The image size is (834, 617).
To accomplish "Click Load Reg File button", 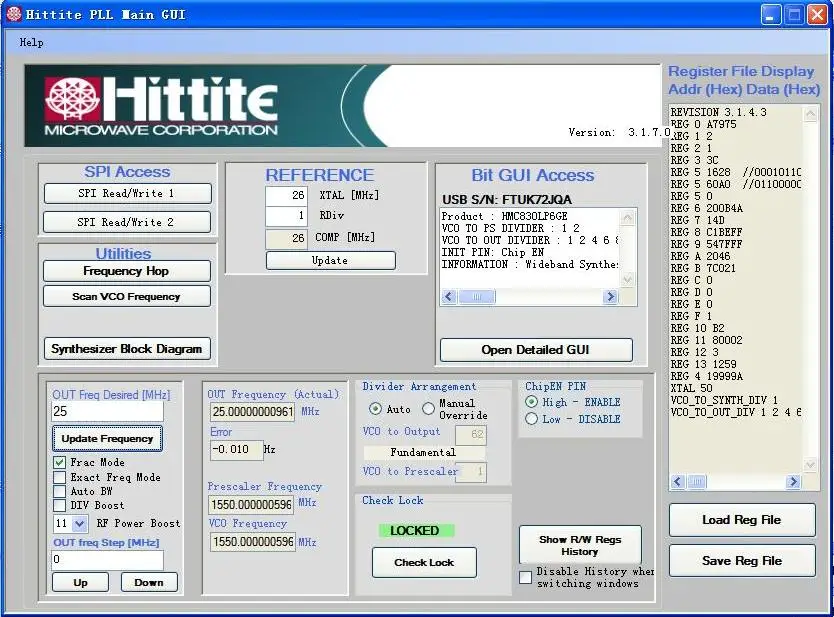I will (742, 520).
